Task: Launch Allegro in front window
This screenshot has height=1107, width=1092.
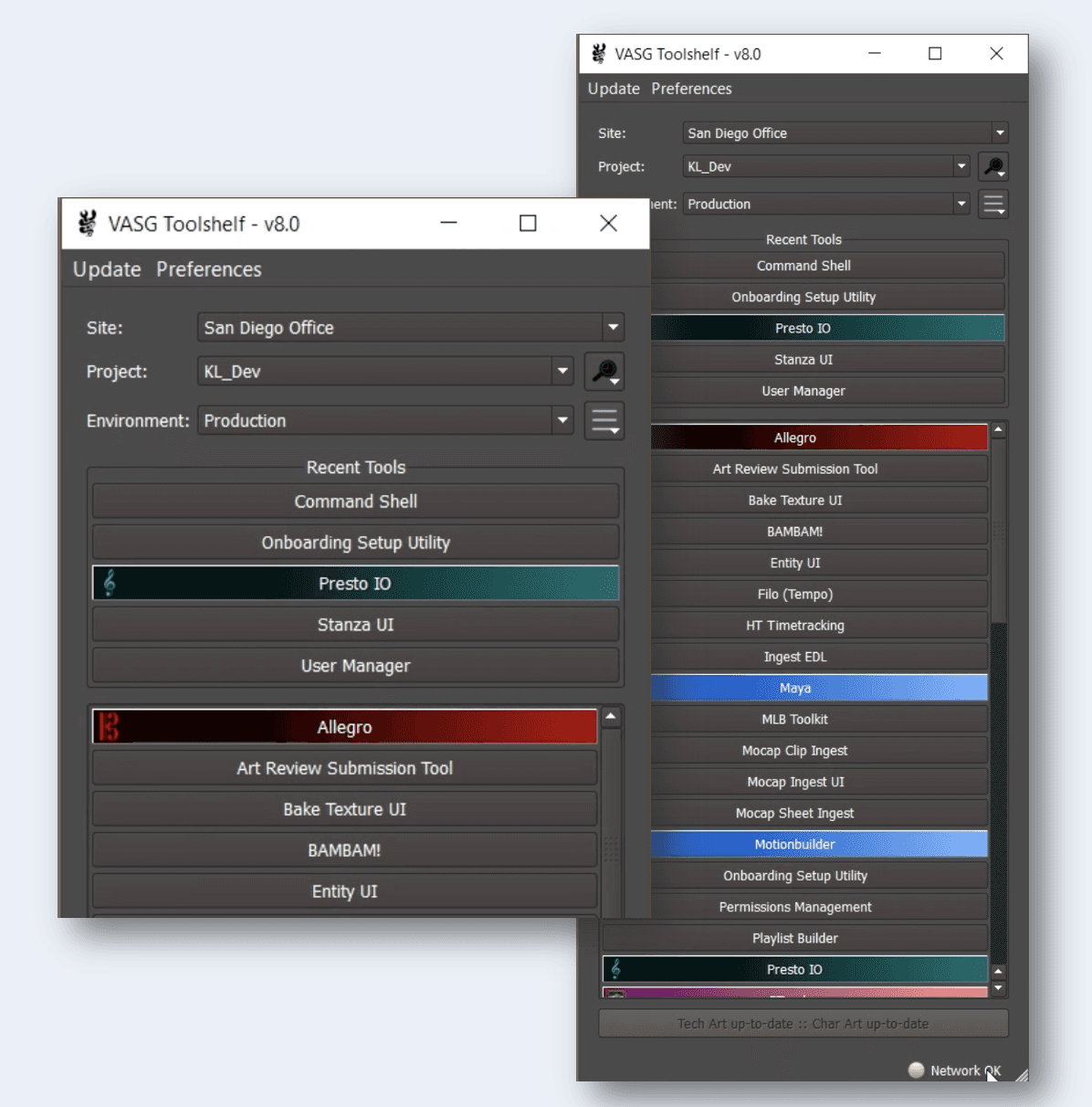Action: point(344,727)
